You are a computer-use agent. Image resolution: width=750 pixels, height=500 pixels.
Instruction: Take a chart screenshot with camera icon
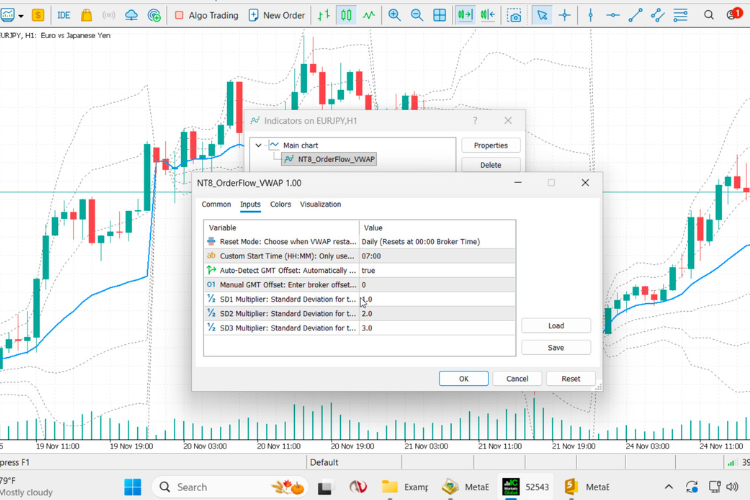pos(514,16)
